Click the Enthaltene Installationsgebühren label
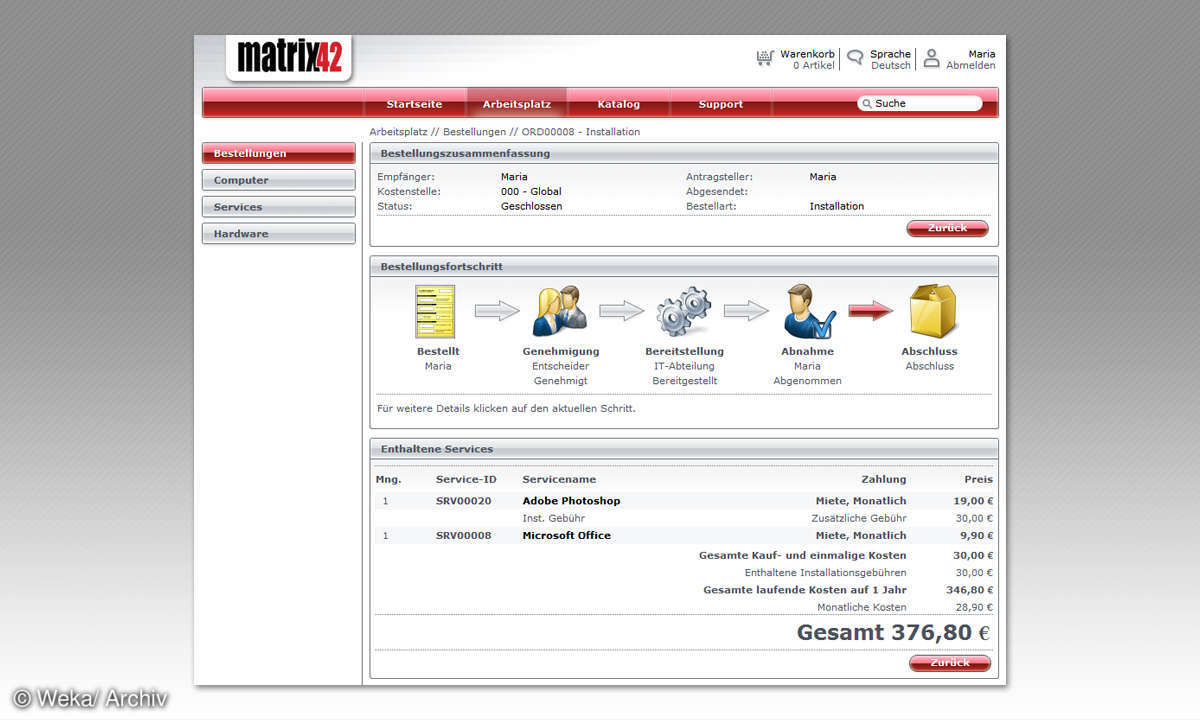This screenshot has width=1200, height=720. point(826,572)
